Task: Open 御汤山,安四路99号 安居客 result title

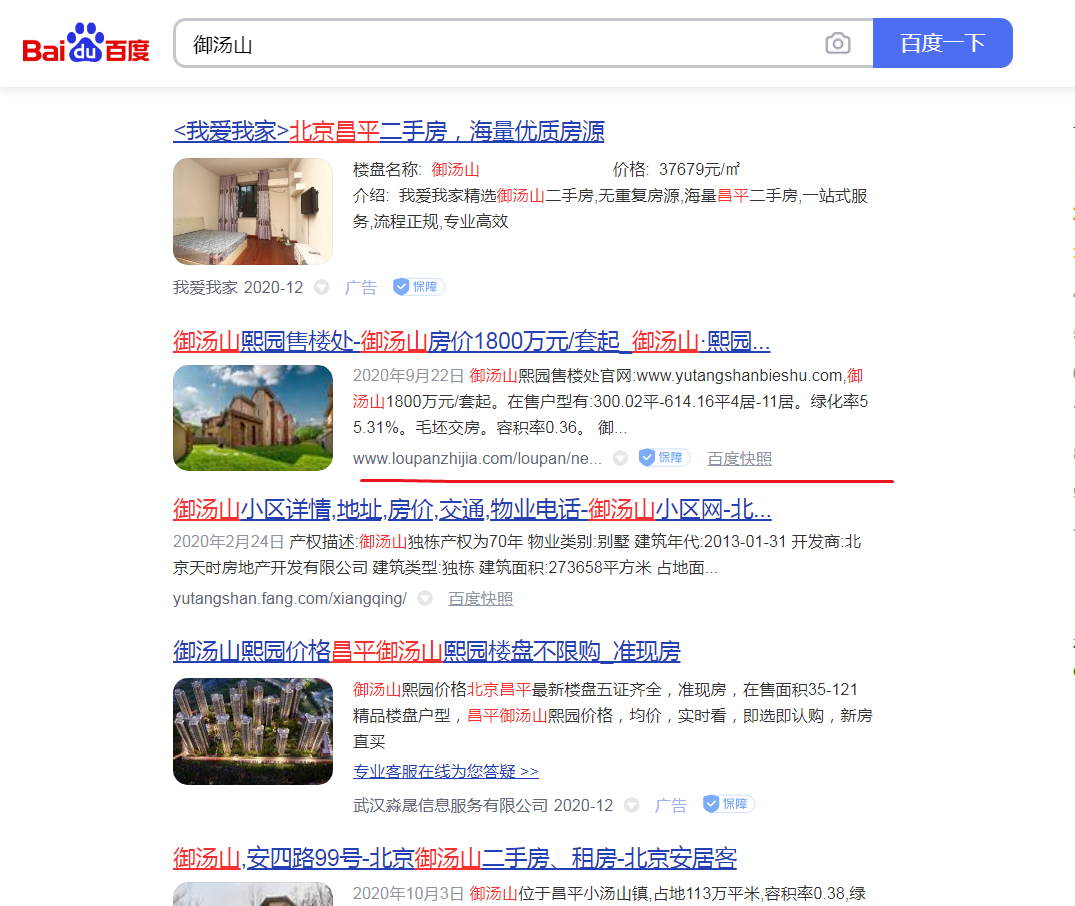Action: [x=455, y=858]
